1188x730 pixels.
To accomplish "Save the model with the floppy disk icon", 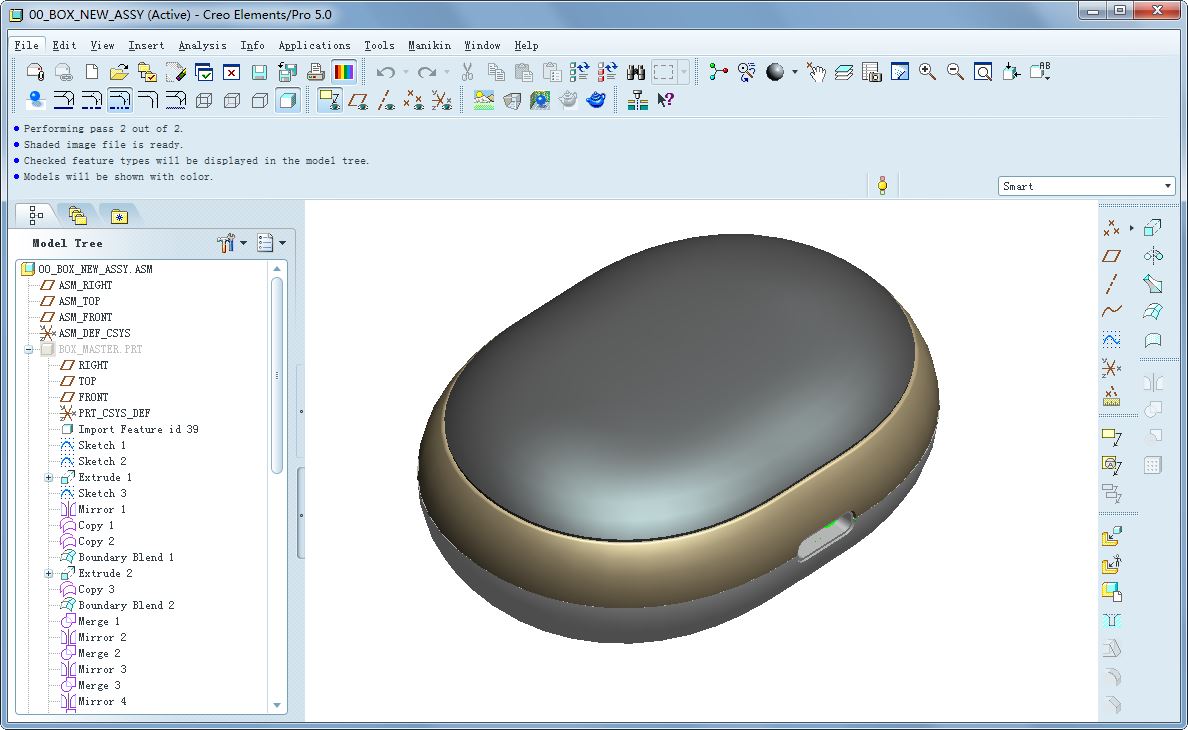I will click(259, 72).
